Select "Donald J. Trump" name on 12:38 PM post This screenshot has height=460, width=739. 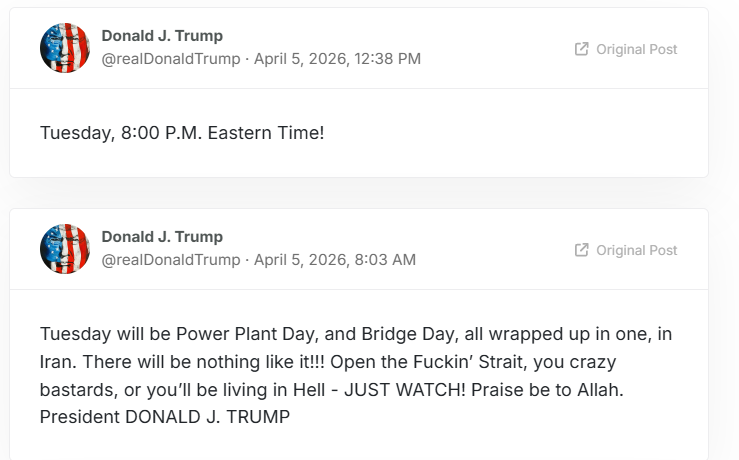(x=162, y=36)
